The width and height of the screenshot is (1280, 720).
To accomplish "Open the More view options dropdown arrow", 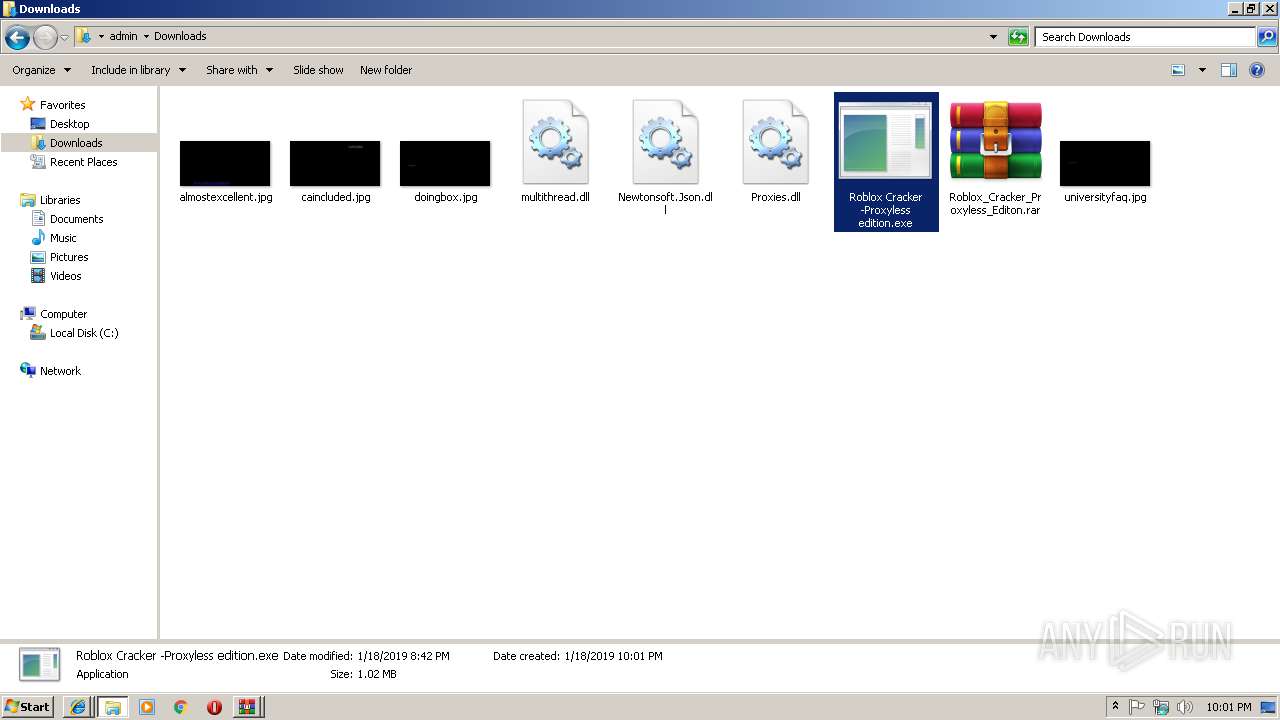I will [x=1202, y=70].
